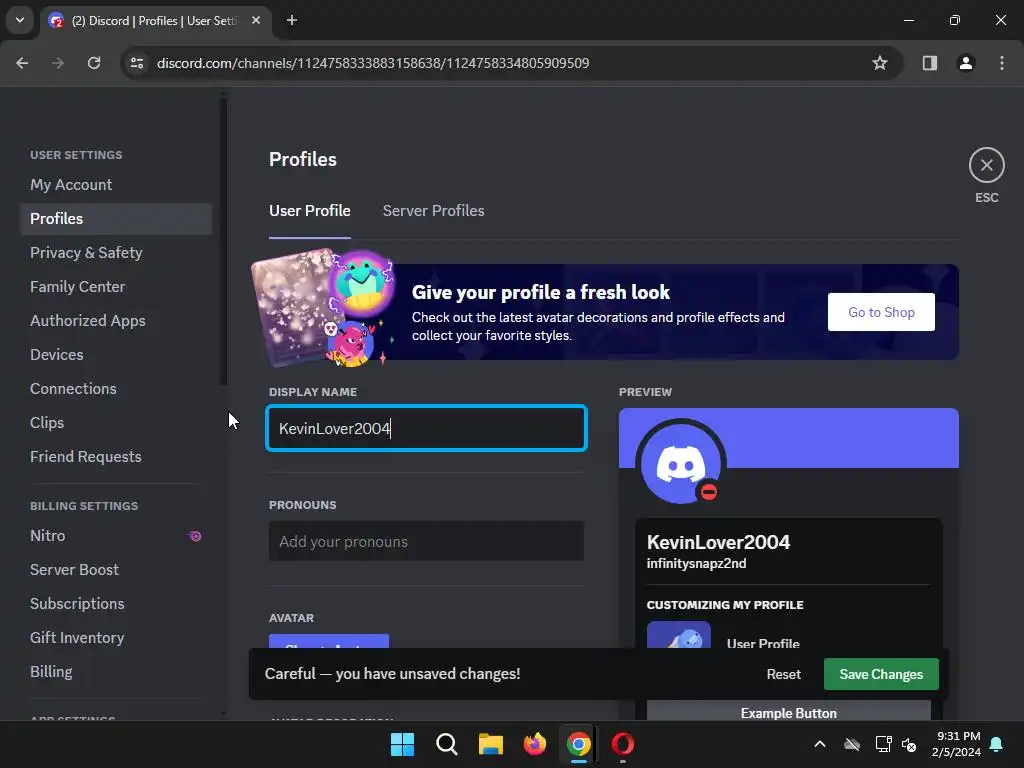Click 'infinitysnapz2nd' username in preview
This screenshot has width=1024, height=768.
[x=696, y=564]
